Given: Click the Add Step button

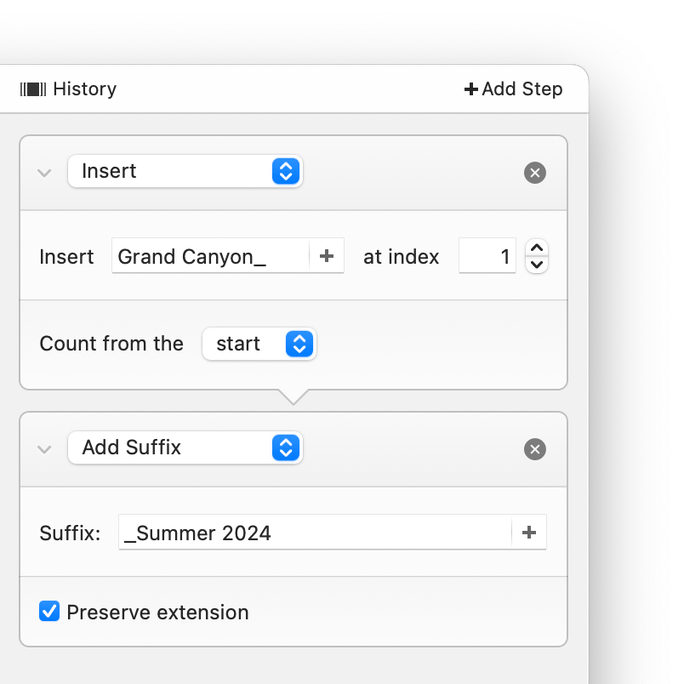Looking at the screenshot, I should tap(513, 89).
